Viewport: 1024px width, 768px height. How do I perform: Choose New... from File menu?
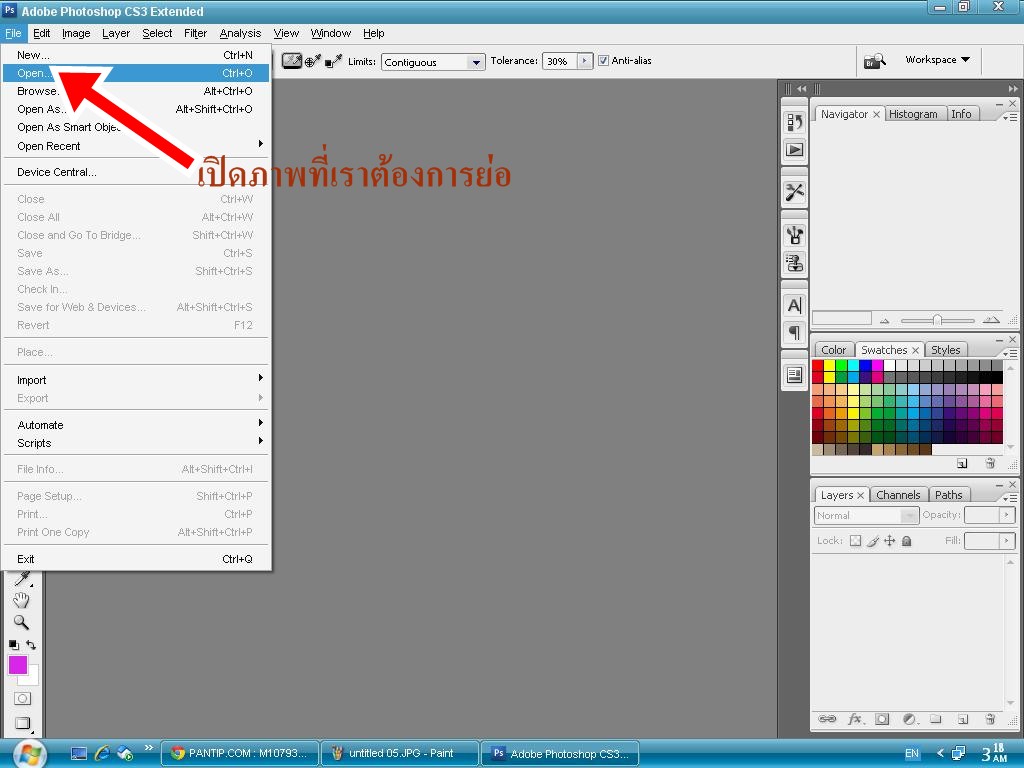(x=136, y=55)
